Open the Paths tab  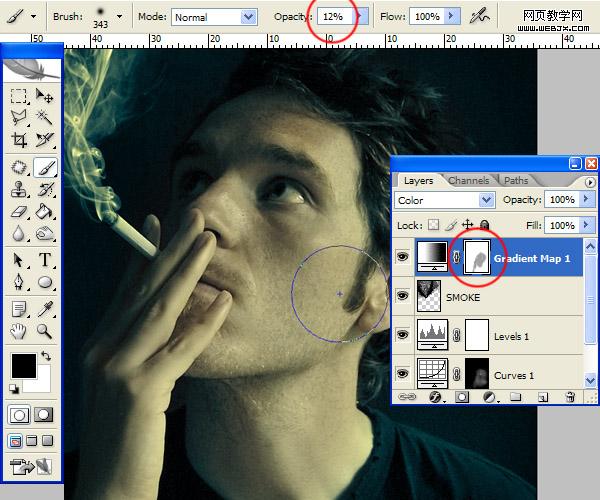point(516,181)
